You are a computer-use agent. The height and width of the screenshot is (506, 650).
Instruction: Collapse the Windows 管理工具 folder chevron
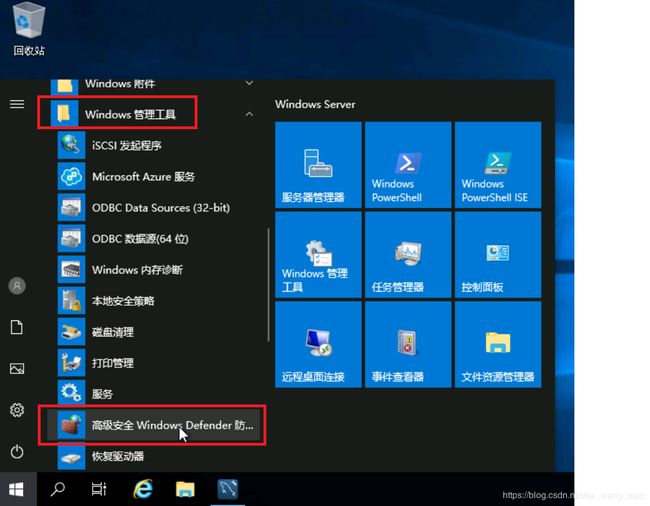pyautogui.click(x=249, y=114)
